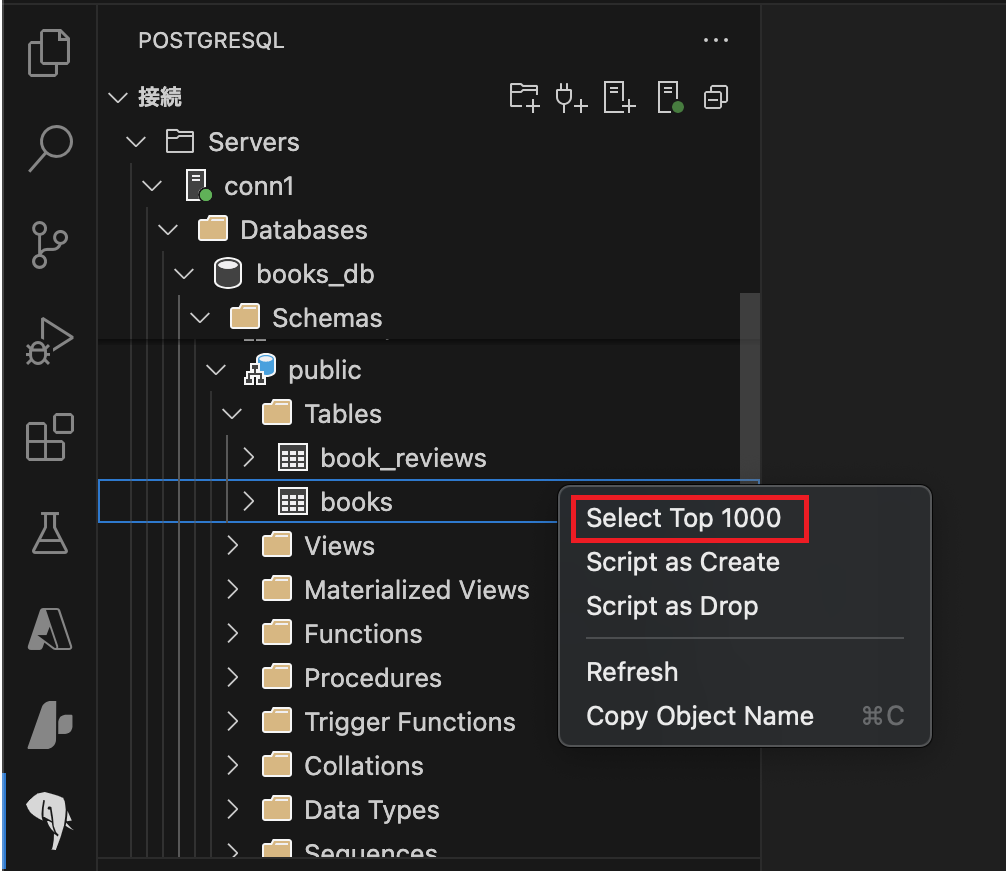Collapse the books_db node chevron
This screenshot has height=871, width=1006.
184,274
